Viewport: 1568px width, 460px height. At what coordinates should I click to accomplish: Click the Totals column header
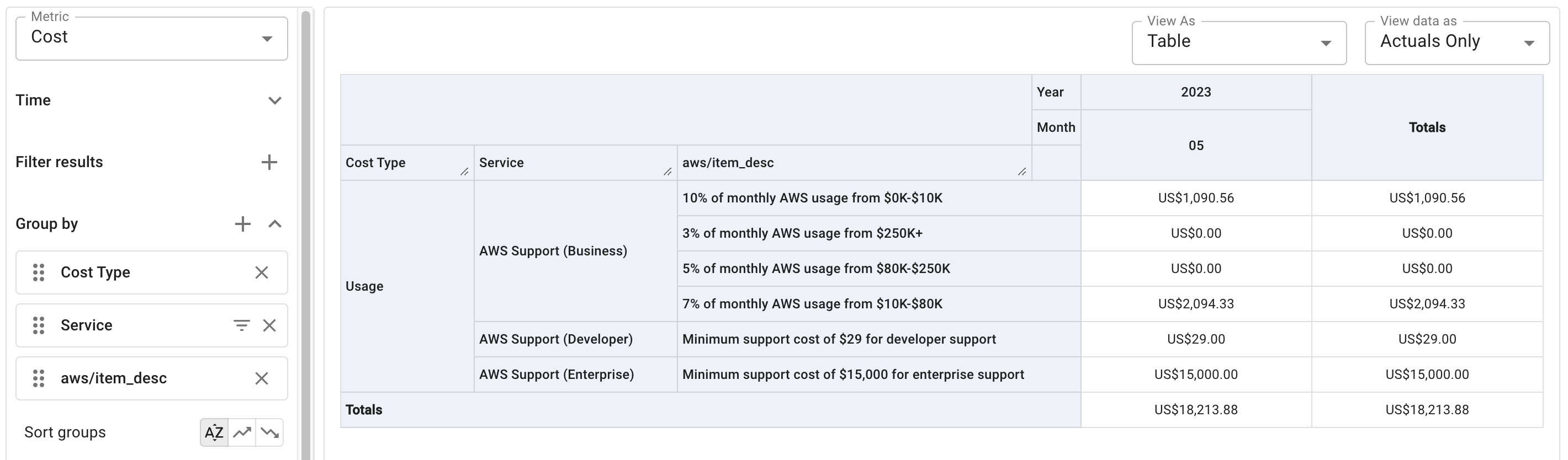pos(1427,128)
